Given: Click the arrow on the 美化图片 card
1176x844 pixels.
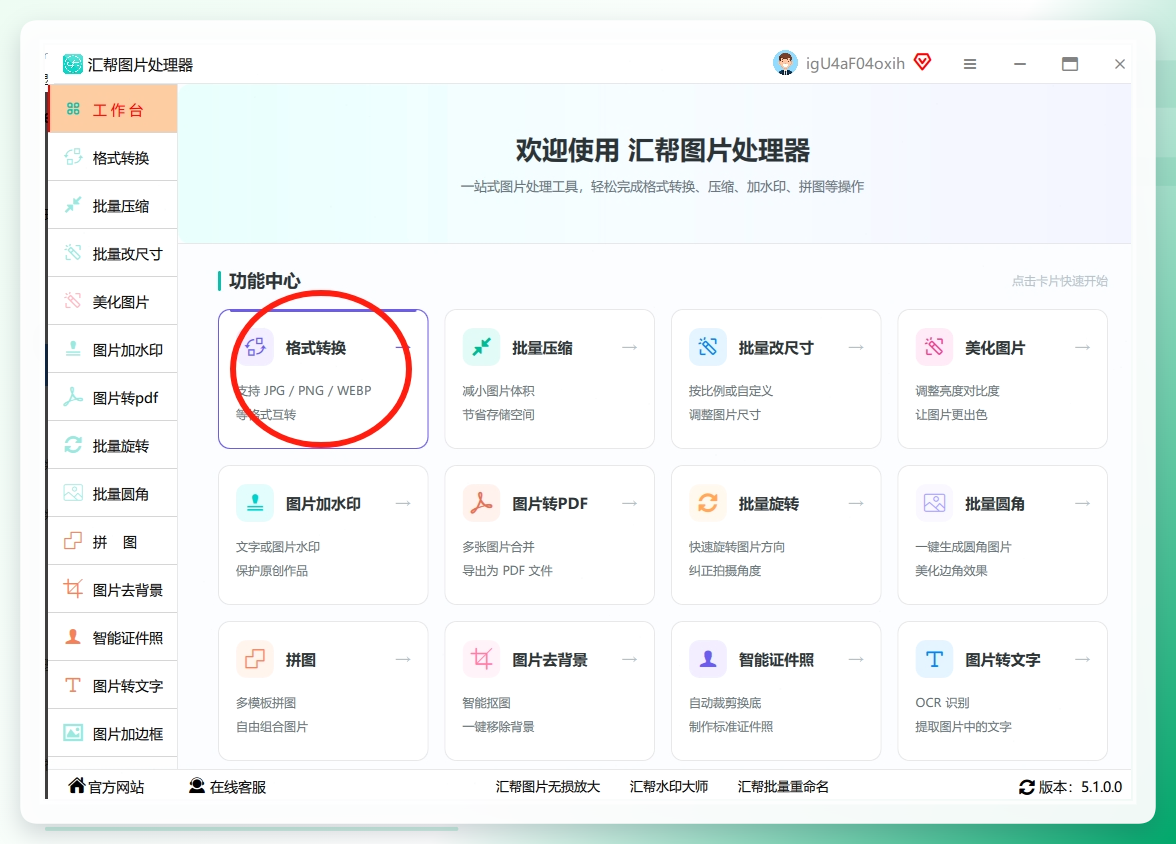Looking at the screenshot, I should 1083,347.
